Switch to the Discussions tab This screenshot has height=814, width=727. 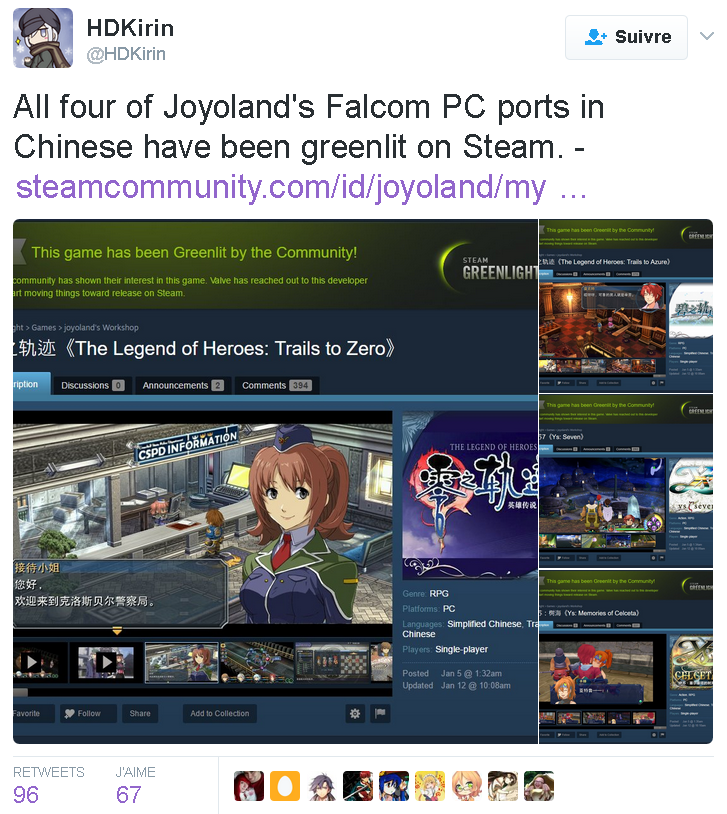point(92,385)
